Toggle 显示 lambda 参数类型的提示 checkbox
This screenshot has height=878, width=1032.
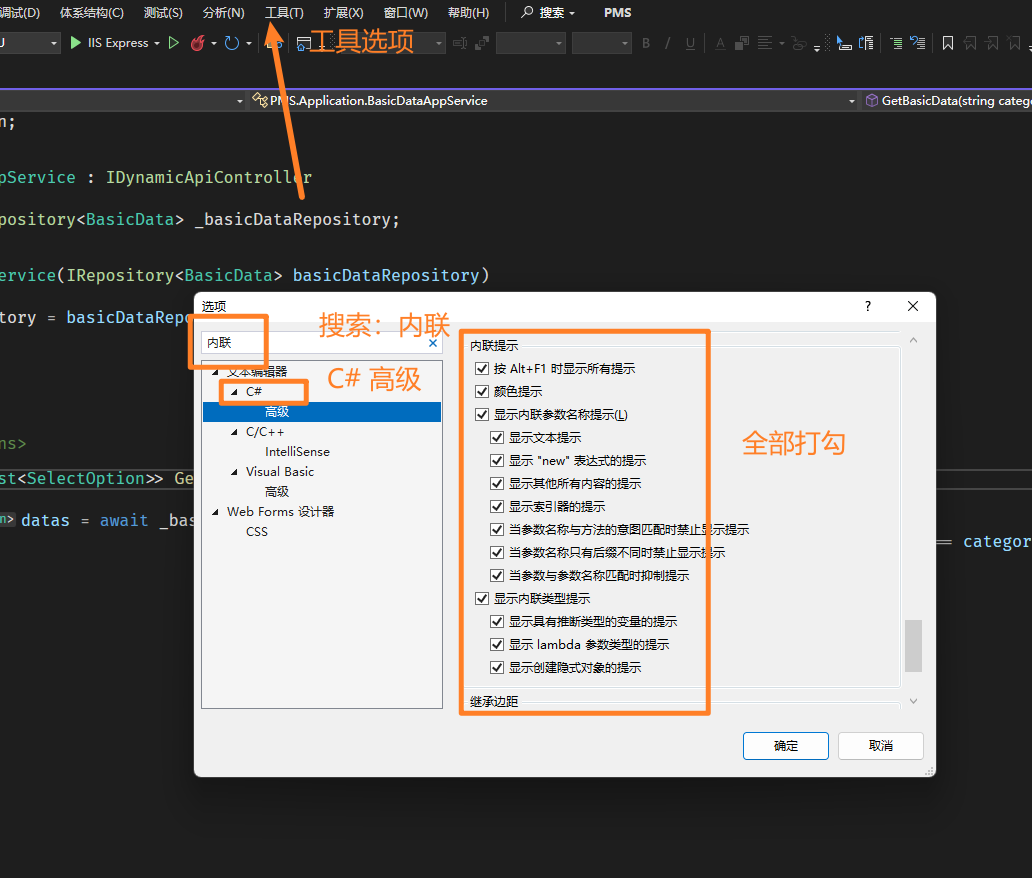point(497,645)
